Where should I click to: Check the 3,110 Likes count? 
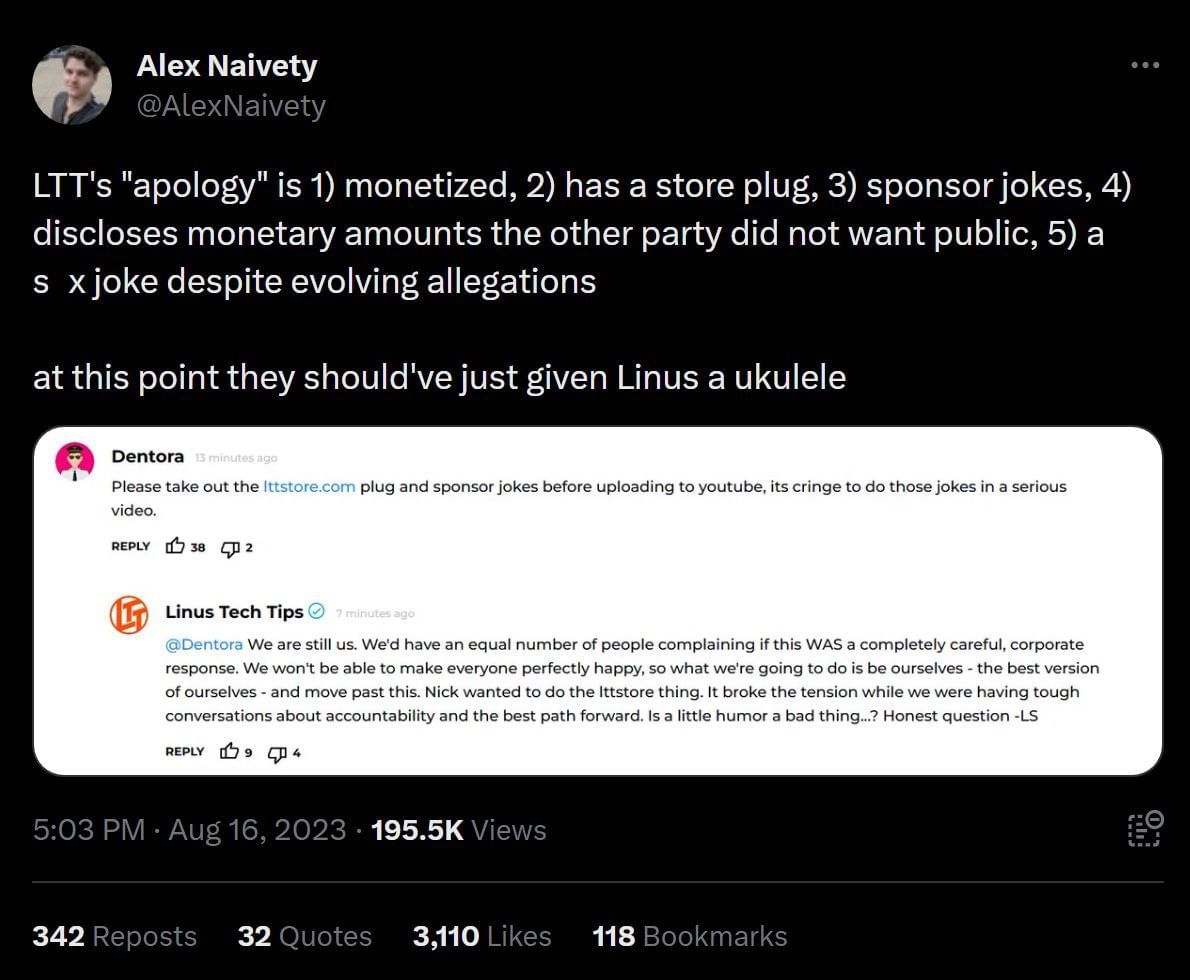[482, 936]
